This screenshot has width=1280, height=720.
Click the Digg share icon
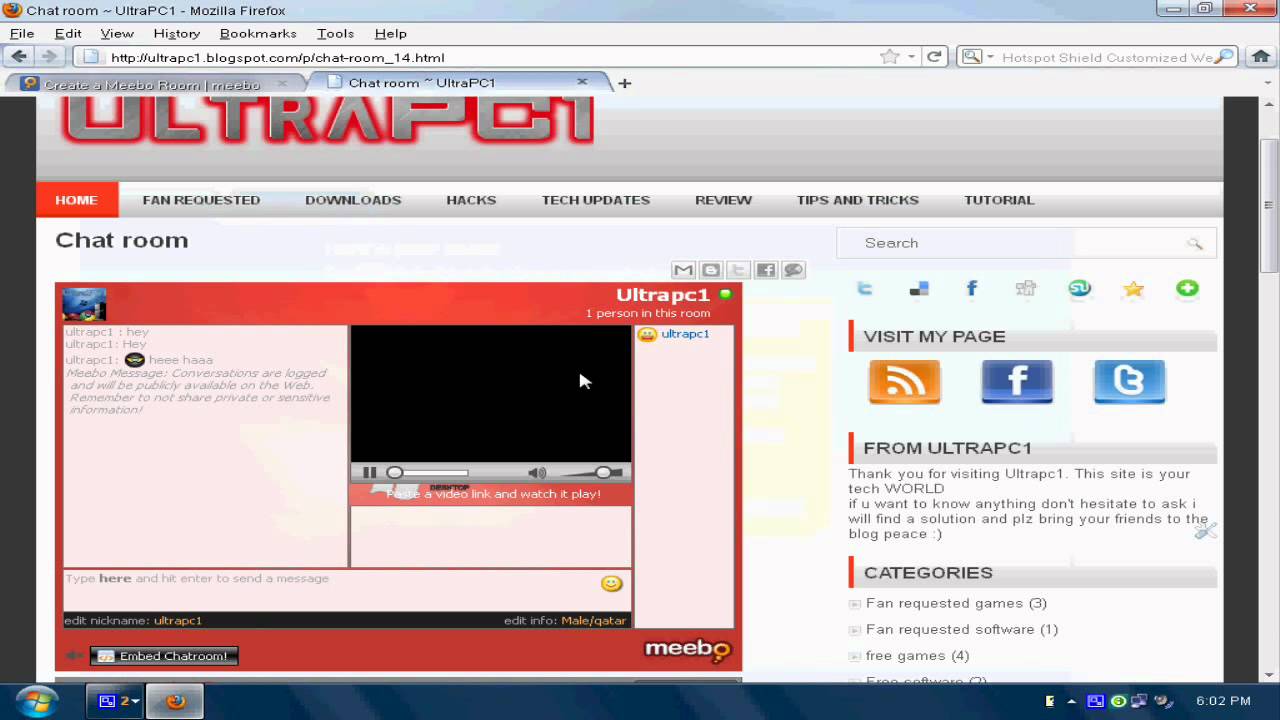[x=1026, y=289]
